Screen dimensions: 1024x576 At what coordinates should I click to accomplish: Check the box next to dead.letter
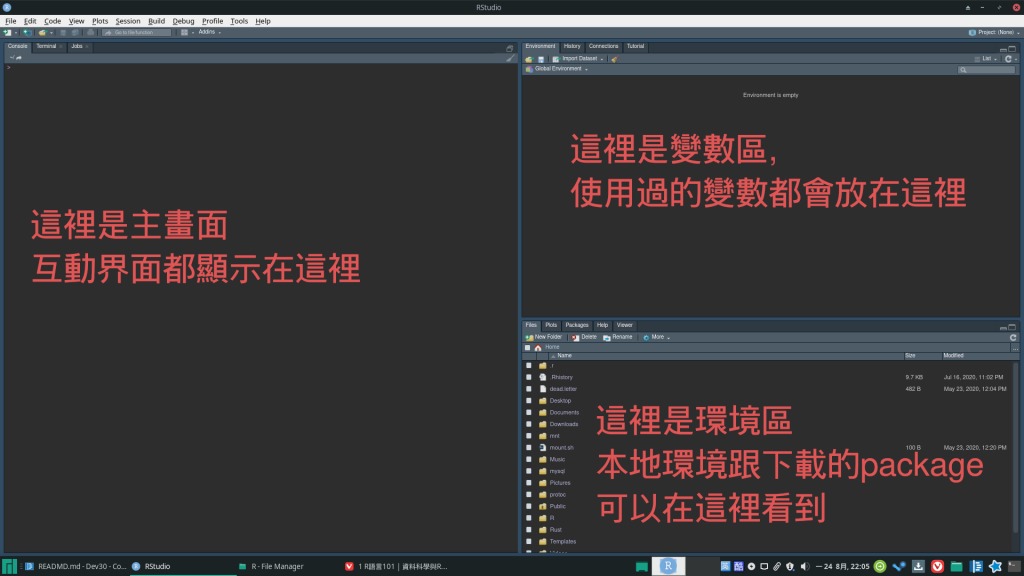[x=529, y=389]
